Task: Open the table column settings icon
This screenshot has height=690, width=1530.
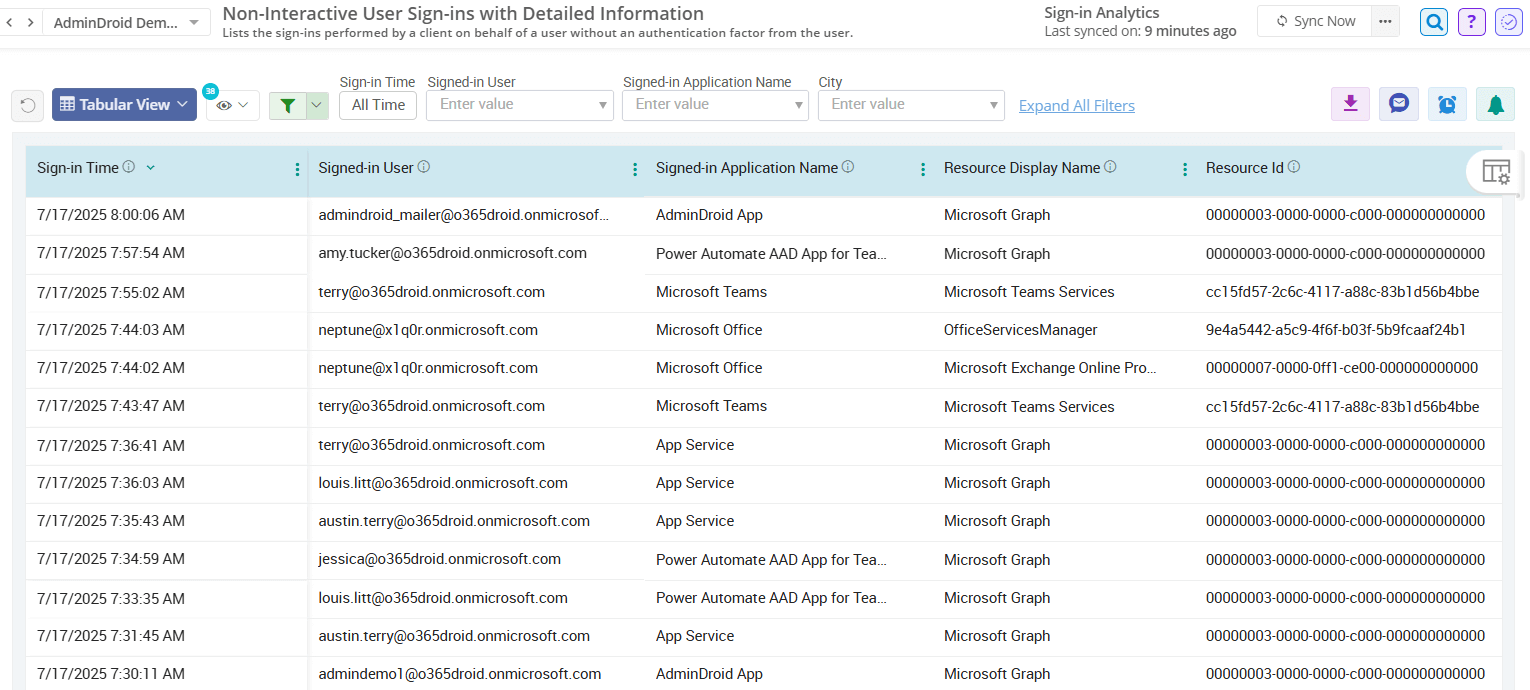Action: pyautogui.click(x=1496, y=172)
